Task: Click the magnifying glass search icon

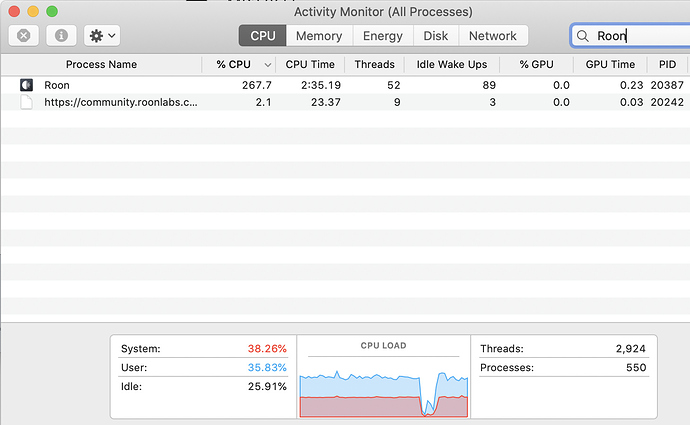Action: click(583, 36)
